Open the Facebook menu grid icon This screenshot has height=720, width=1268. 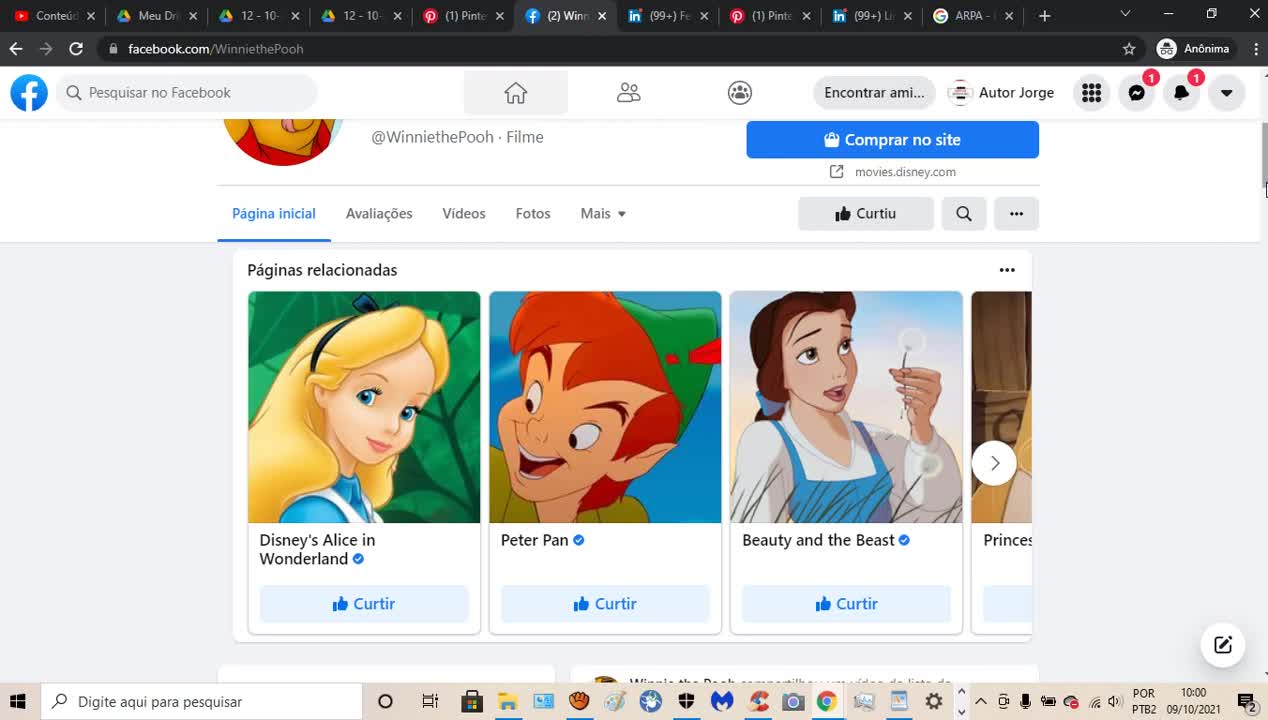pos(1092,93)
